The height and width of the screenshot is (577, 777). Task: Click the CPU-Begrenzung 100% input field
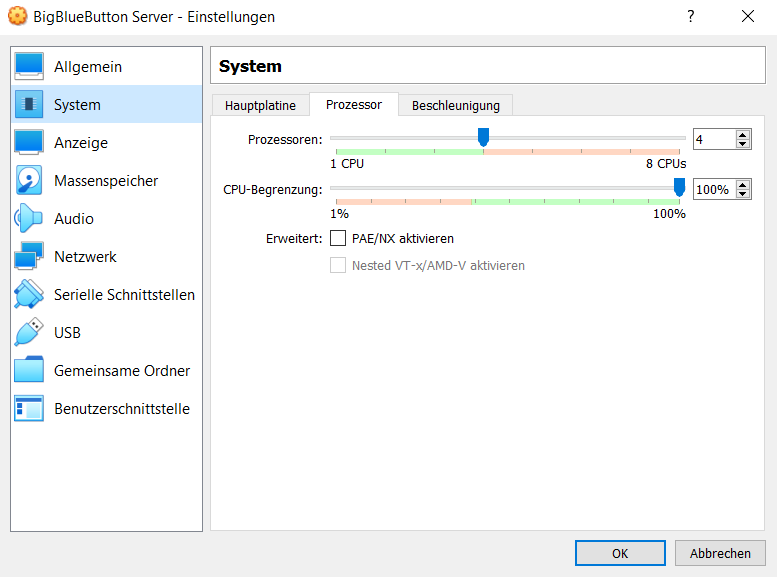click(x=714, y=189)
